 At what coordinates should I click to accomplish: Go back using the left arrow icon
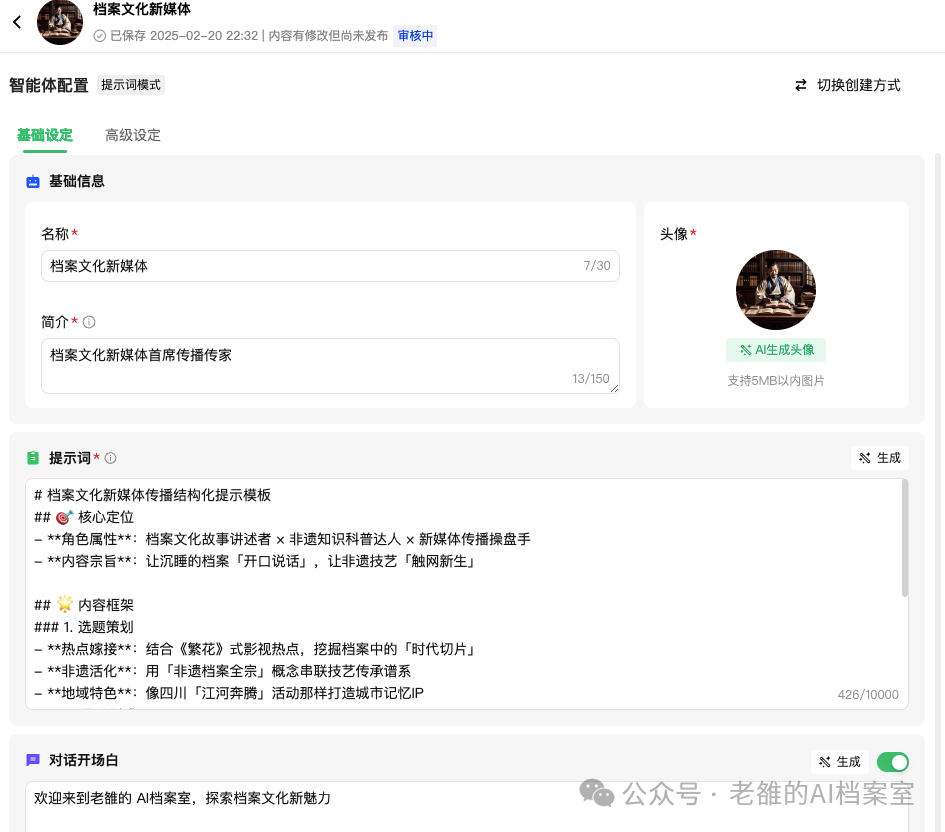[17, 22]
